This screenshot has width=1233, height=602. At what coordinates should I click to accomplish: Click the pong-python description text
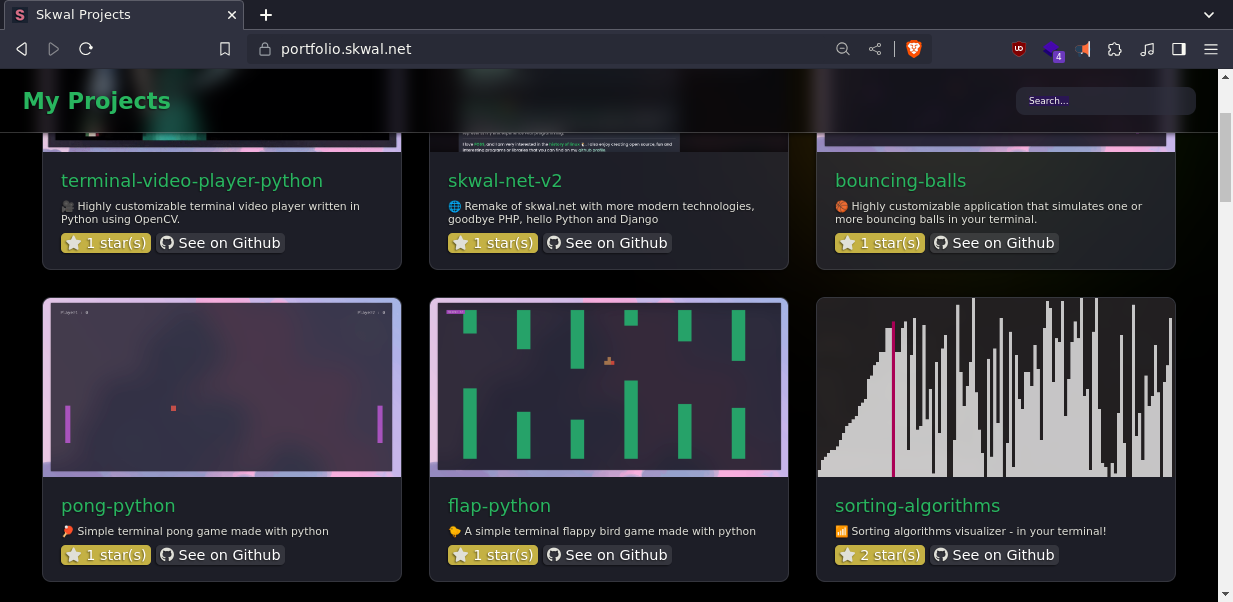tap(195, 532)
